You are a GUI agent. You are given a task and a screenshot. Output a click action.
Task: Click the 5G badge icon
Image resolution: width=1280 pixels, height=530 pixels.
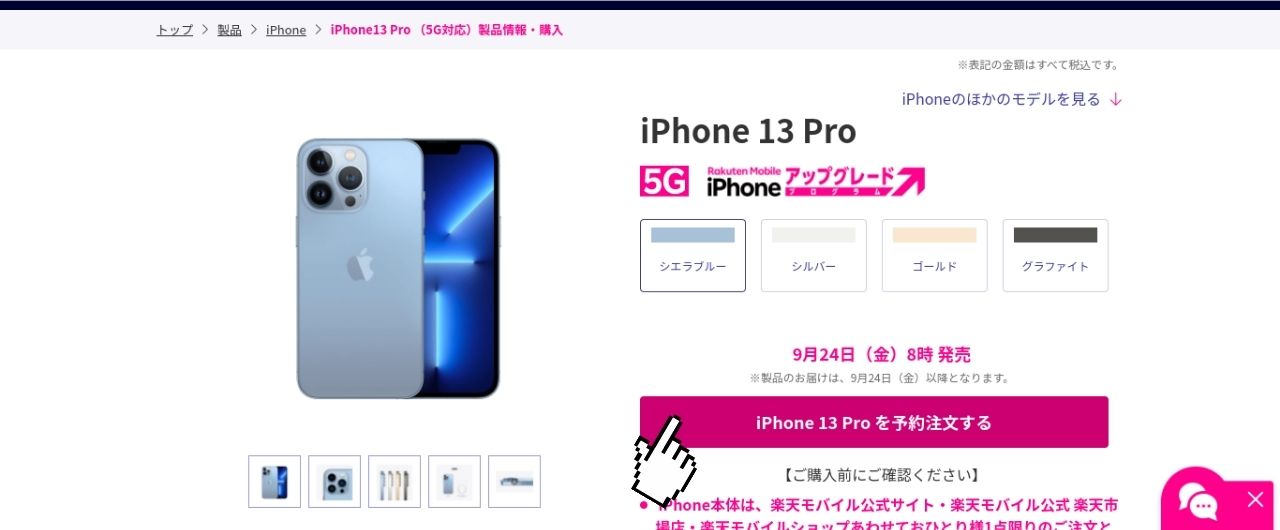[664, 181]
